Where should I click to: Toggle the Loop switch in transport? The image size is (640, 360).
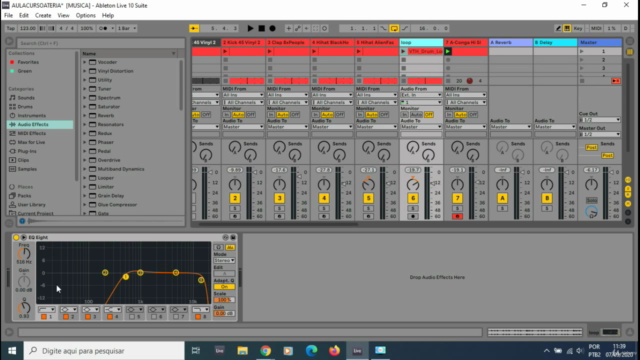click(x=394, y=28)
